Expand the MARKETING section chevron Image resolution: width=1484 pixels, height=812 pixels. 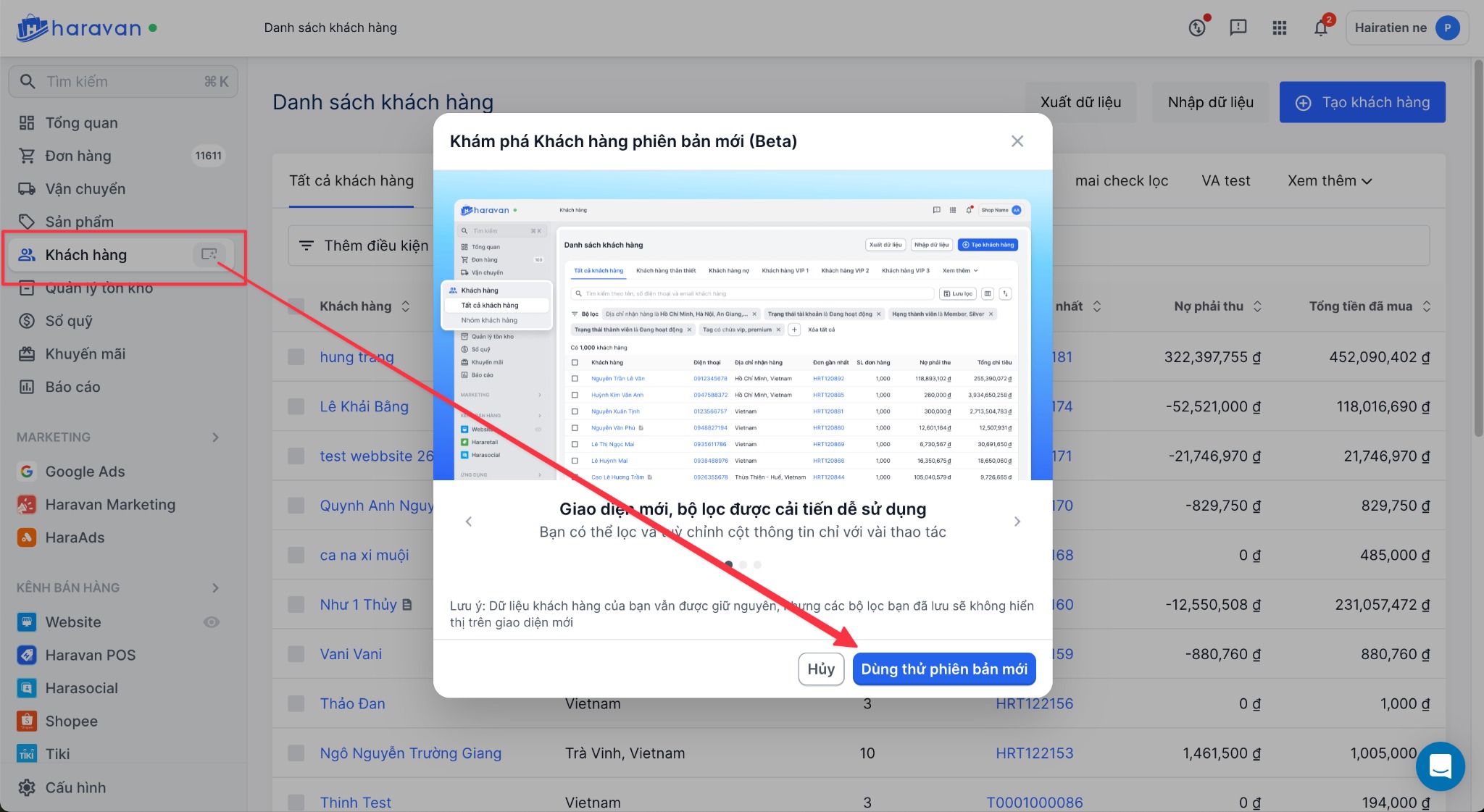215,438
